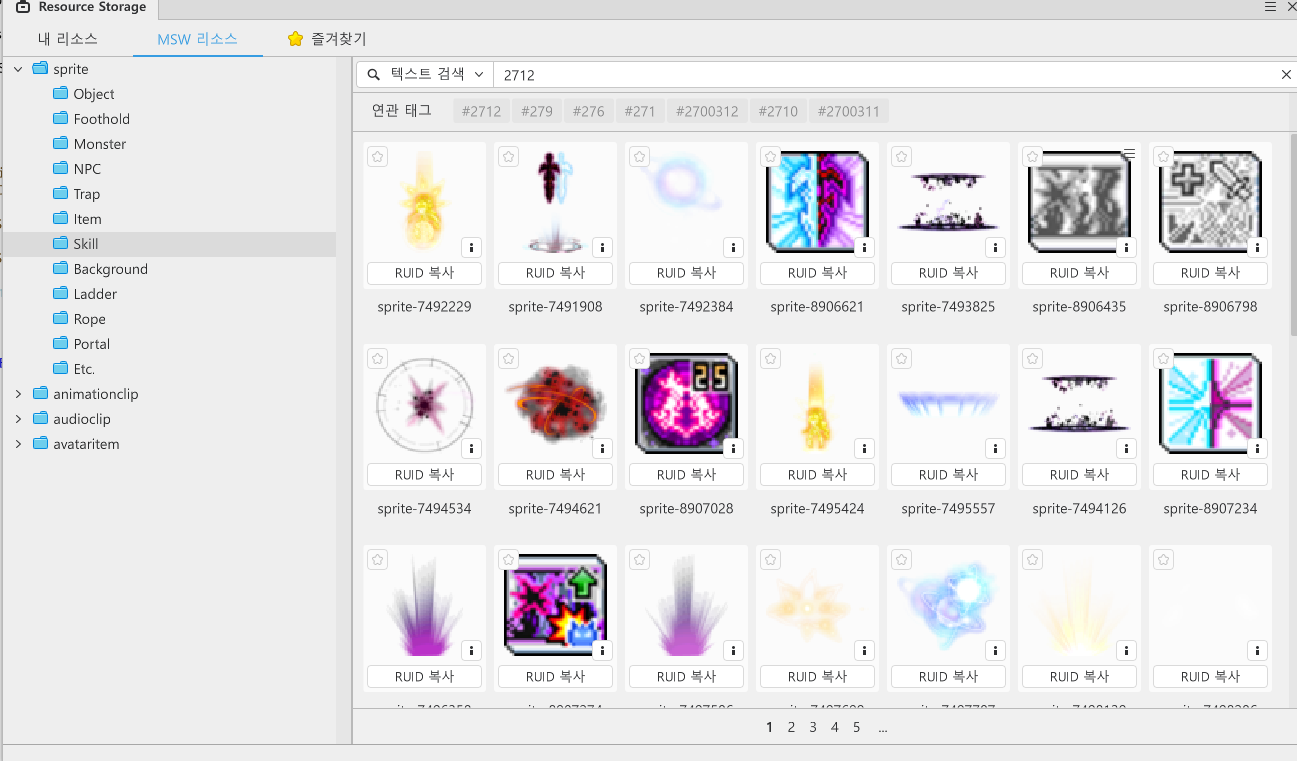The image size is (1297, 761).
Task: Collapse the sprite tree node
Action: 18,69
